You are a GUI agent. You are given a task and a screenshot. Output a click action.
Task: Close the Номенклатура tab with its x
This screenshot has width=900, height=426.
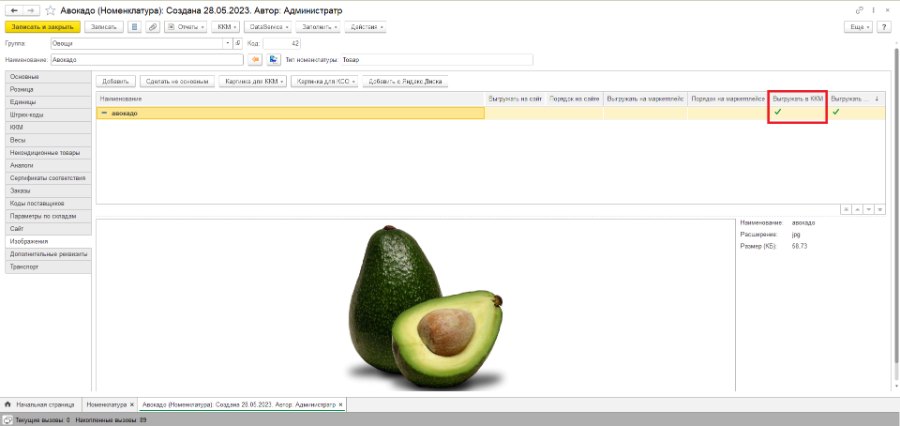point(132,405)
